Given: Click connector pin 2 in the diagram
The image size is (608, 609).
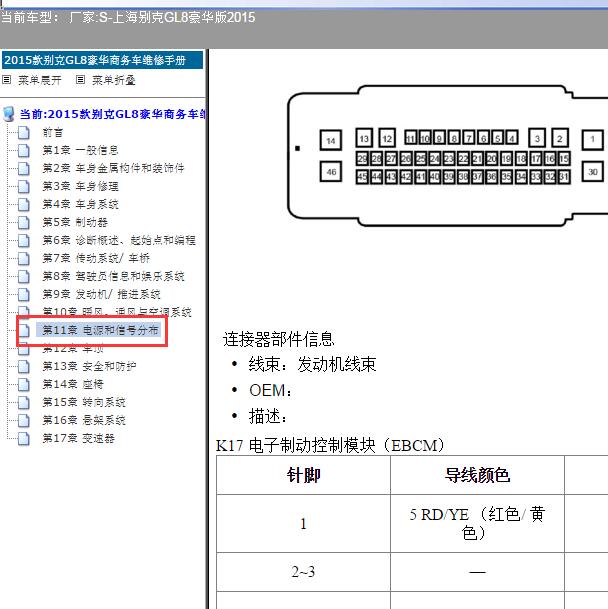Looking at the screenshot, I should pyautogui.click(x=560, y=138).
